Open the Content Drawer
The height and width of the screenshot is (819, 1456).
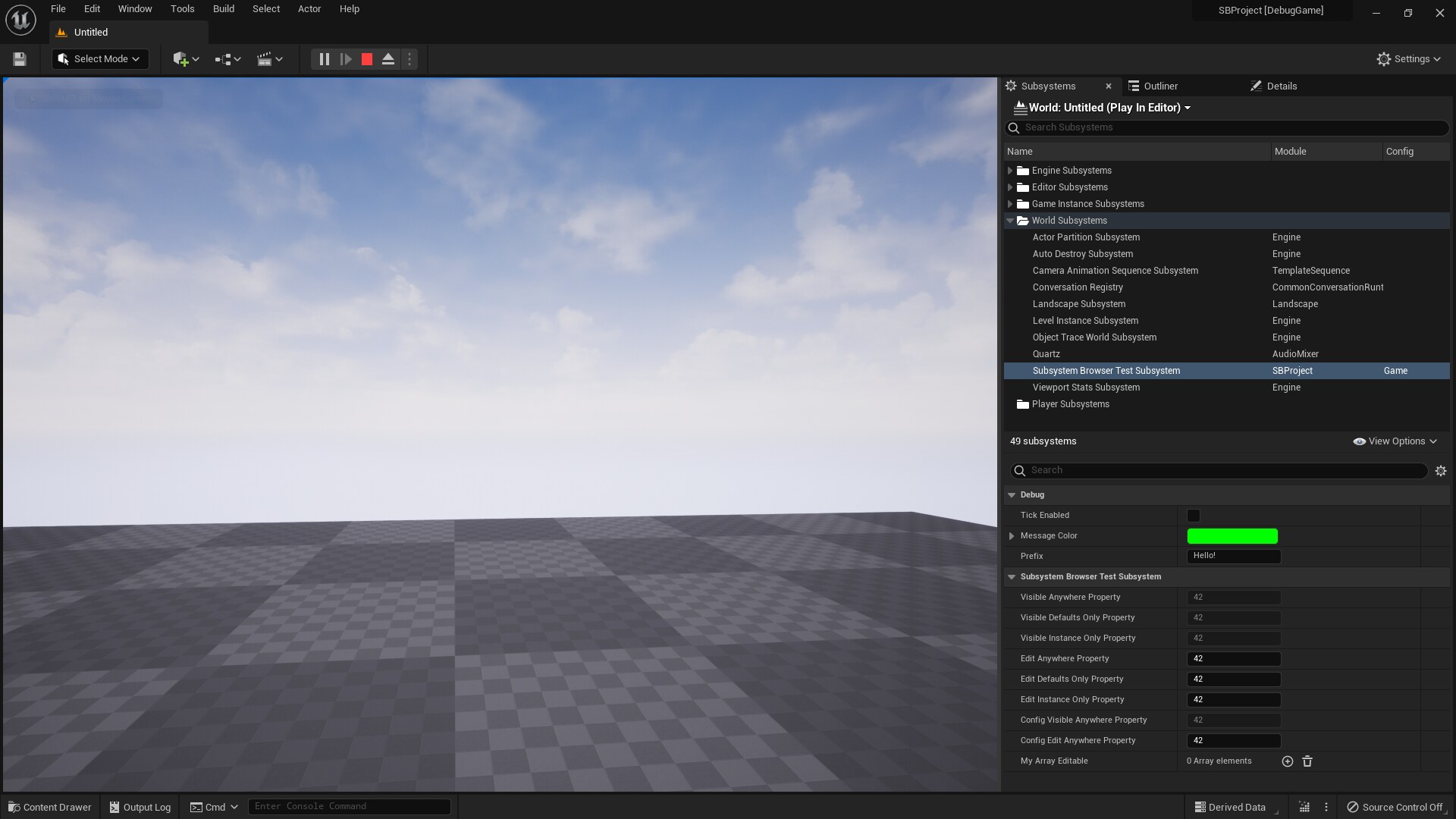[50, 807]
